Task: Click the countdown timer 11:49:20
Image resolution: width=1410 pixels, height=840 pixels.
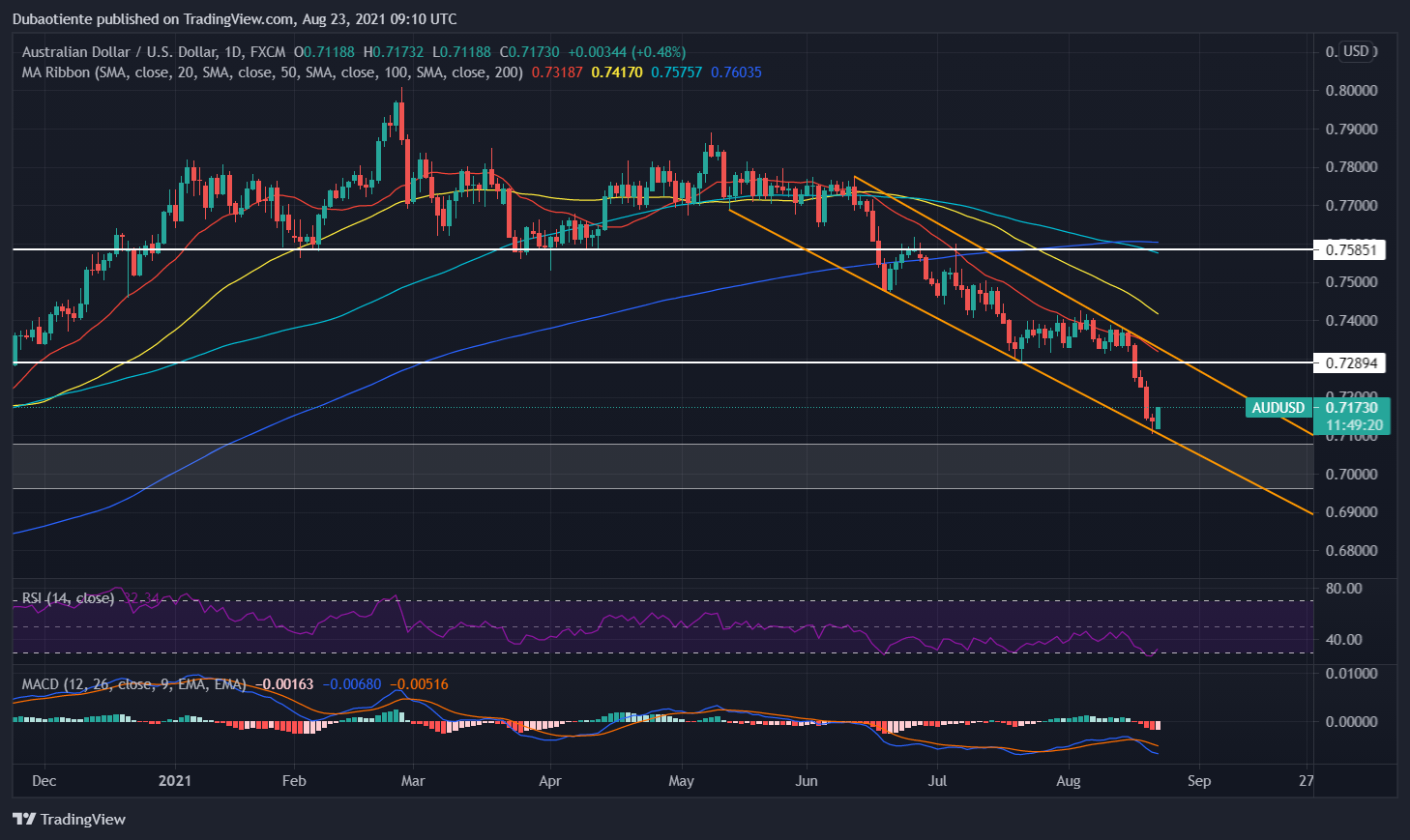Action: coord(1354,425)
